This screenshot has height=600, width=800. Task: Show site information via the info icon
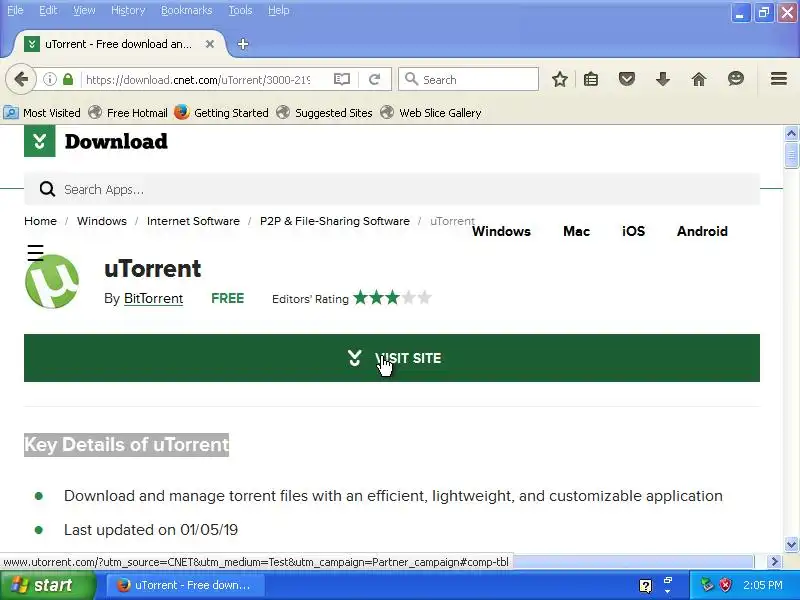[49, 79]
